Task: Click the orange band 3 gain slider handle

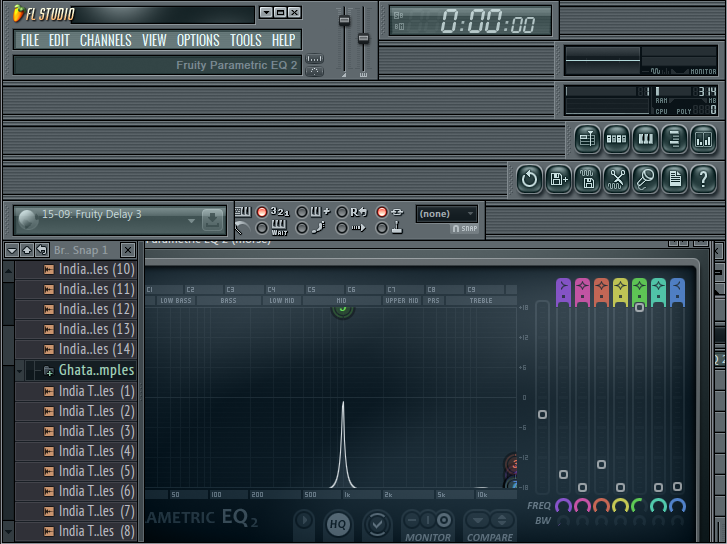Action: pyautogui.click(x=601, y=464)
